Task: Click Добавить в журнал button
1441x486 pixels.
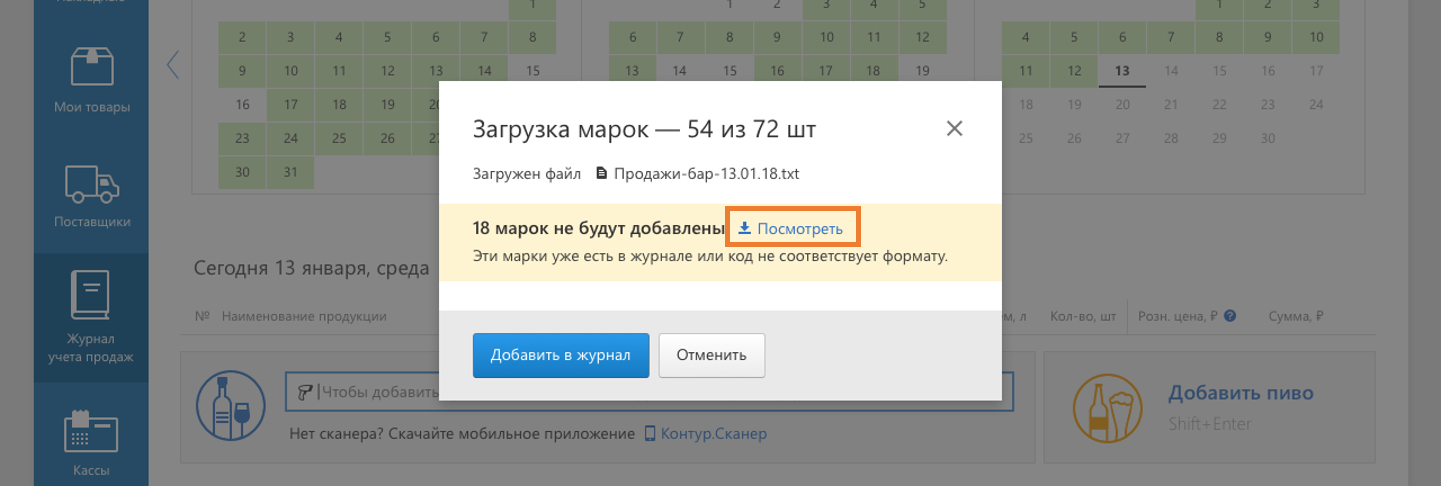Action: tap(561, 355)
